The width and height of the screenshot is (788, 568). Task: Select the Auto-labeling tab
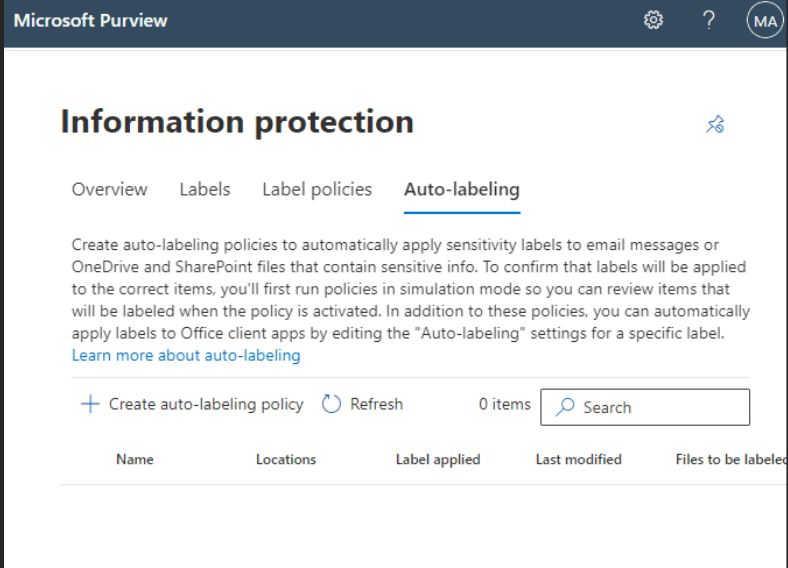[461, 189]
